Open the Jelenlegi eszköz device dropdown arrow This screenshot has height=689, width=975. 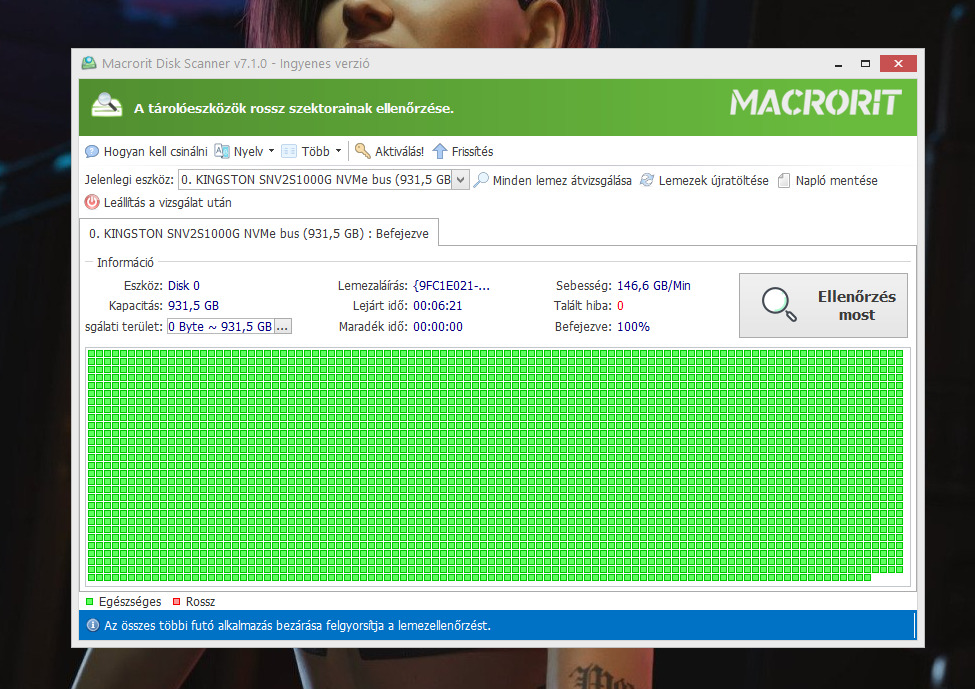click(x=460, y=180)
